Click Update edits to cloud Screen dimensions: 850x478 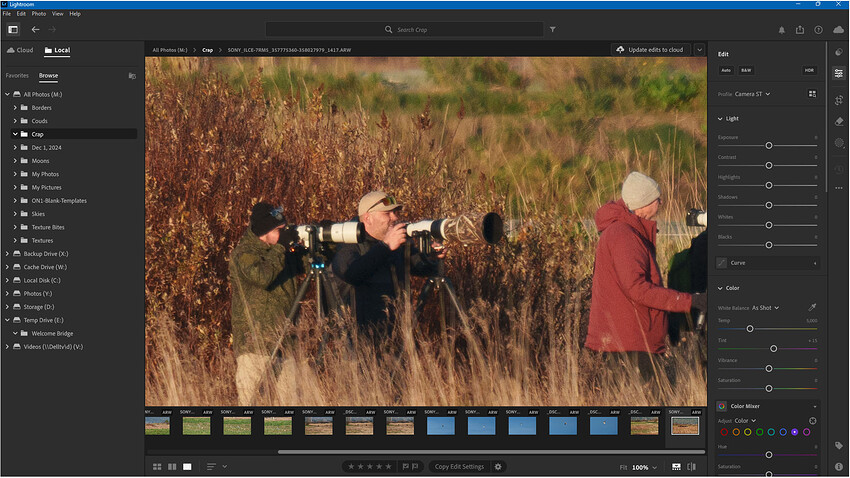650,49
